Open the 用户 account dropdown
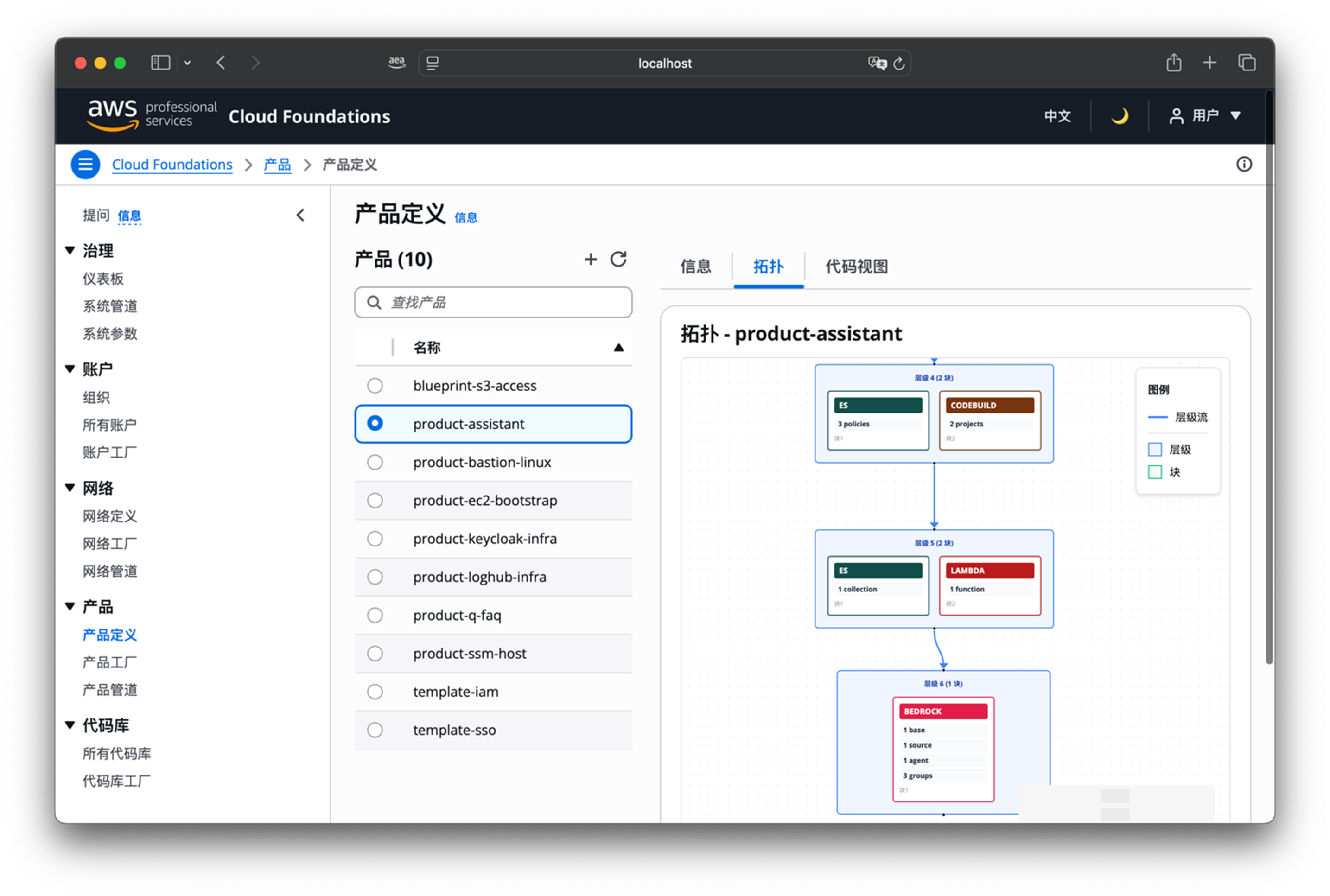 (1205, 116)
